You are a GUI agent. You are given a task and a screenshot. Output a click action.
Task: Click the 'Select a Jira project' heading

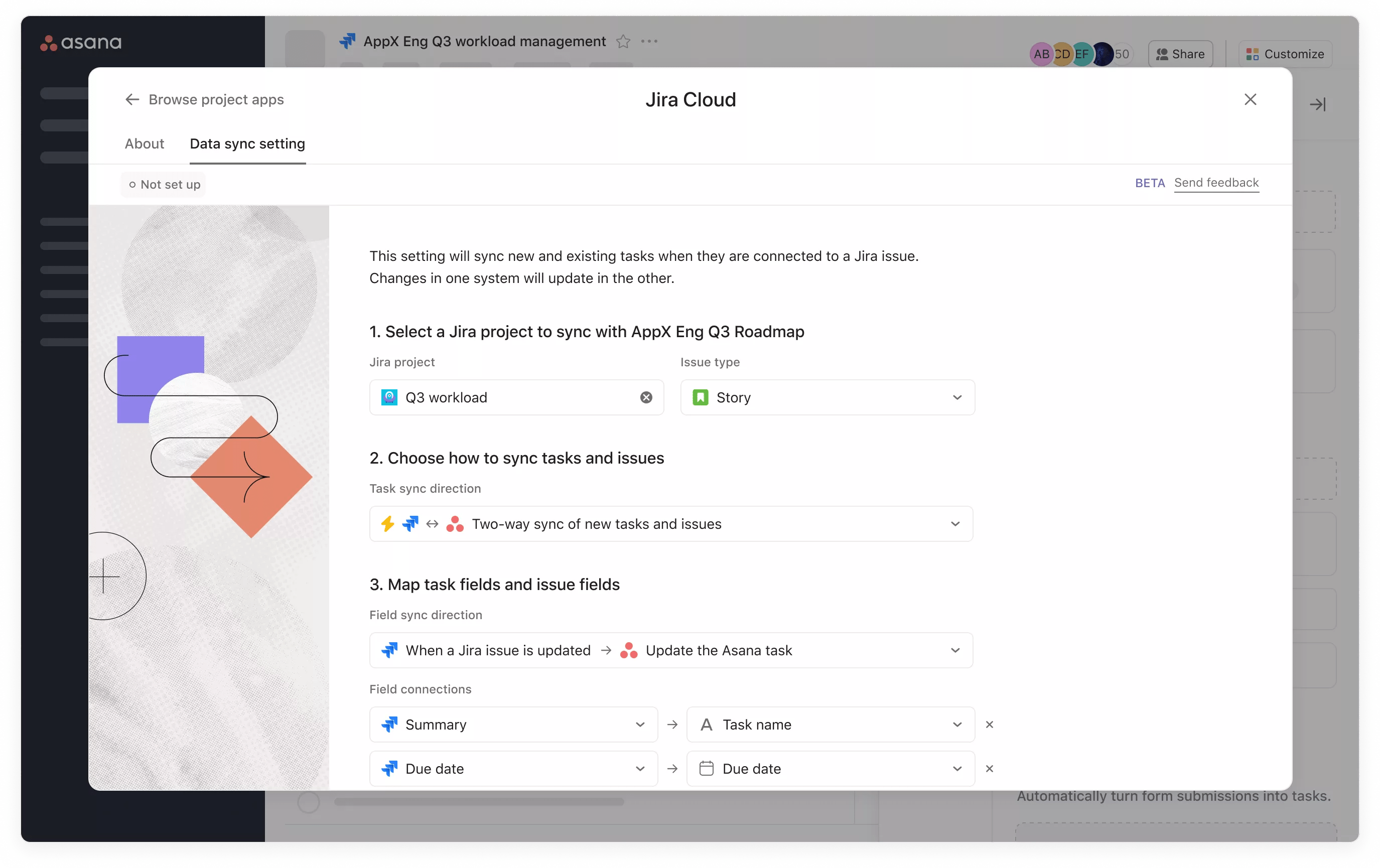tap(587, 332)
